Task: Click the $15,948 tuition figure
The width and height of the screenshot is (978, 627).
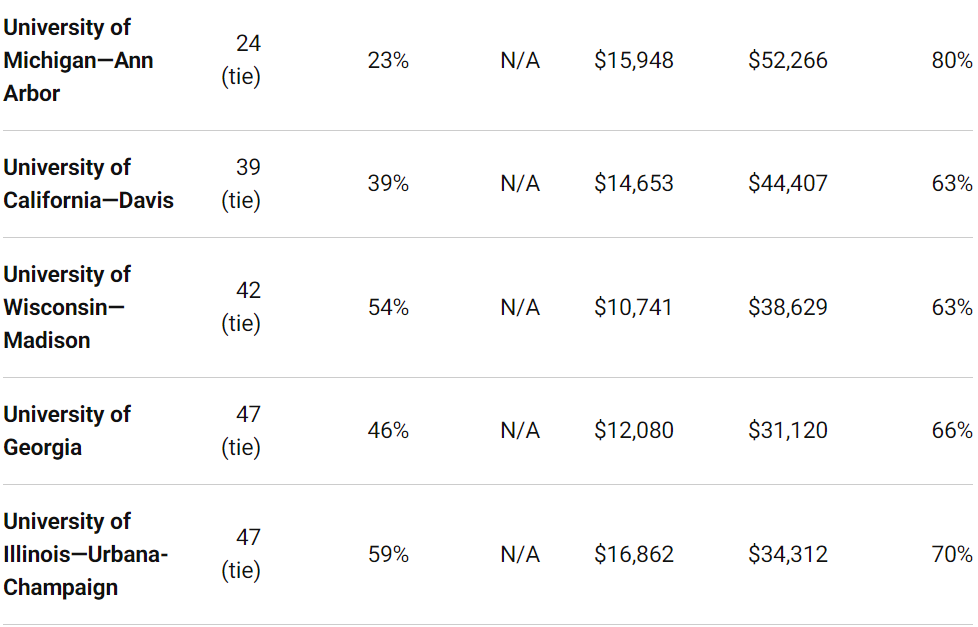Action: pyautogui.click(x=634, y=61)
